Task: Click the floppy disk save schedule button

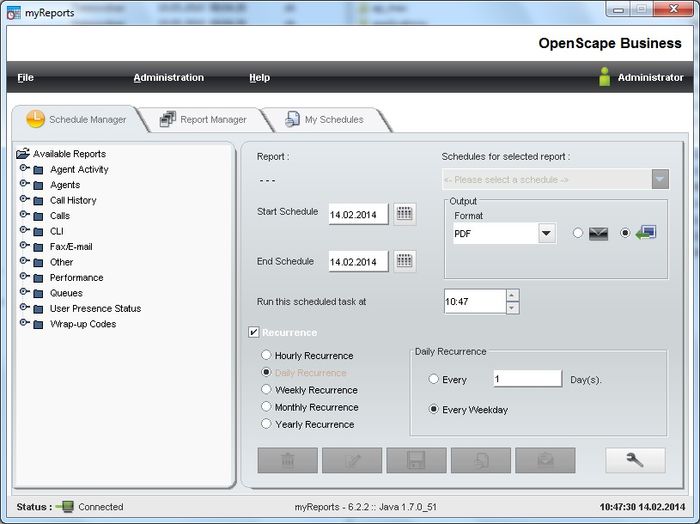Action: pos(416,460)
